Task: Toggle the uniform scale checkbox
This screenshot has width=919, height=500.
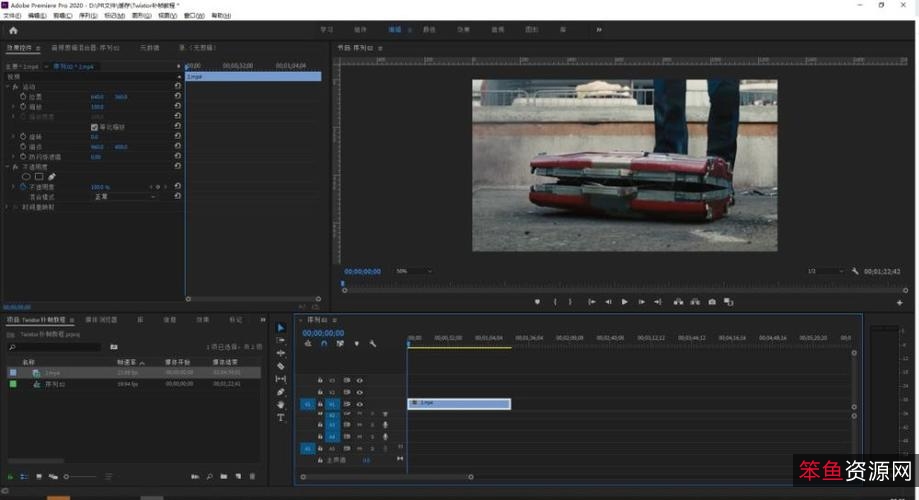Action: coord(94,127)
